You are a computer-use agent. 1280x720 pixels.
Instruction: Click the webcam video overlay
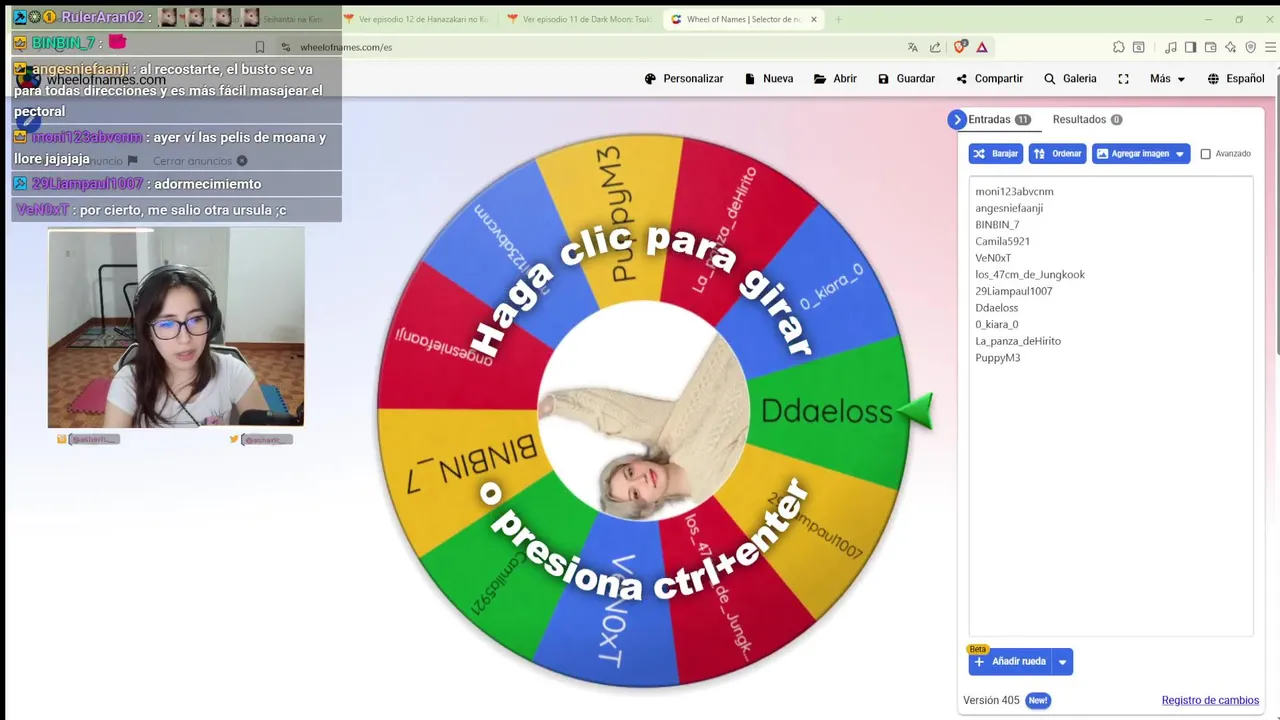[x=176, y=327]
